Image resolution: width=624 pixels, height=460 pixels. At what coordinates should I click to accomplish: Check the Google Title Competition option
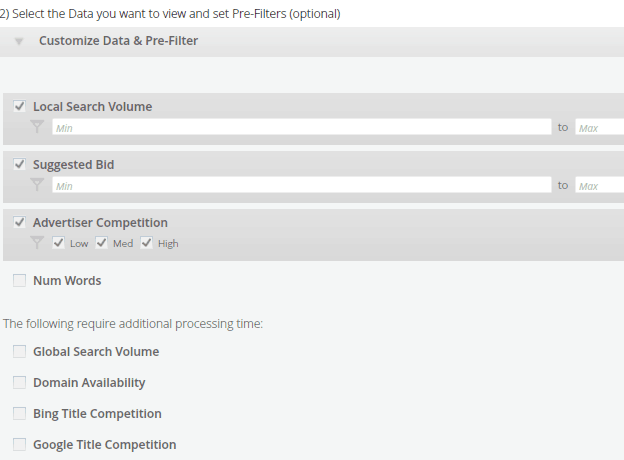pyautogui.click(x=20, y=444)
